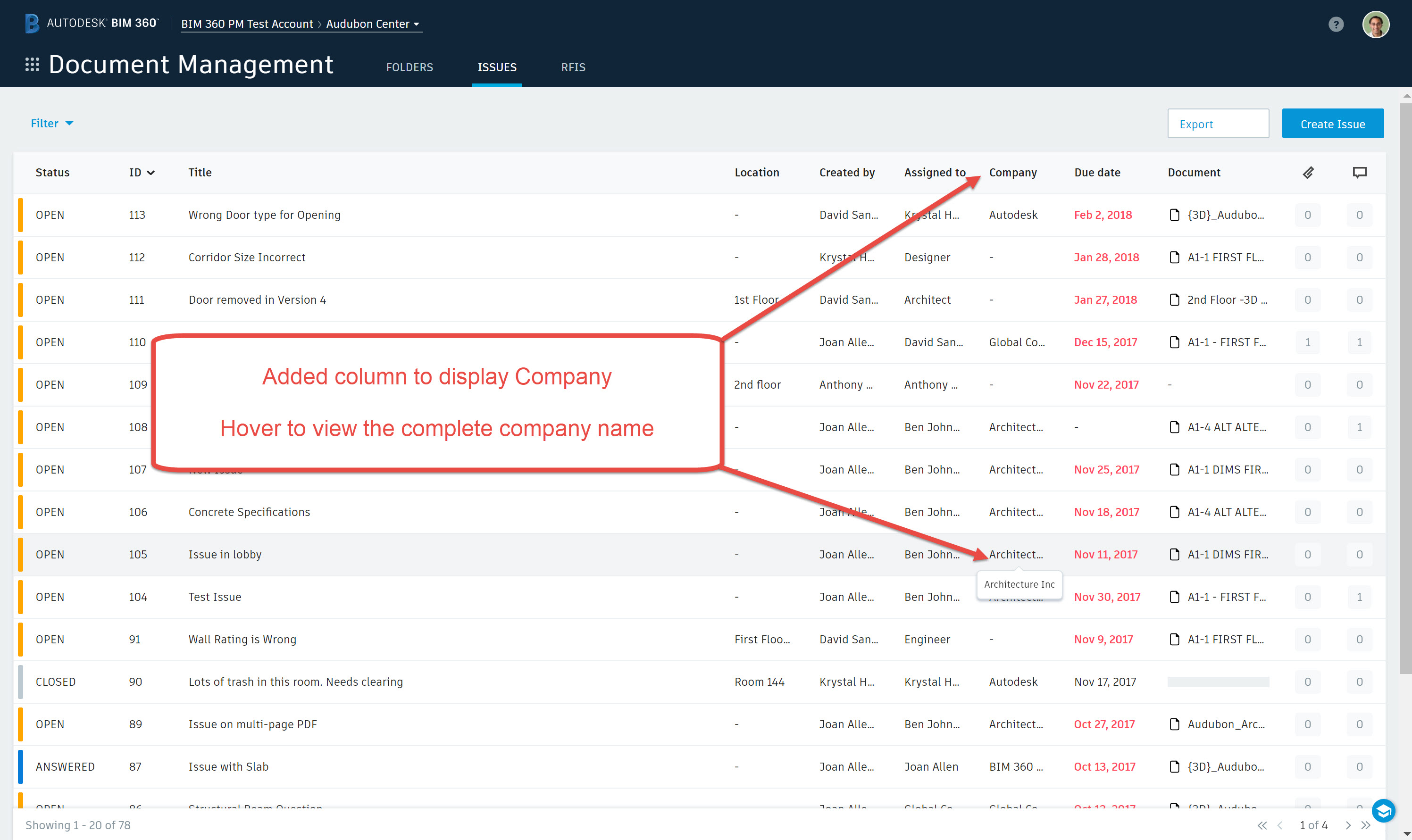The width and height of the screenshot is (1412, 840).
Task: Click document 'Audubon_Arc...' in issue 89
Action: 1226,724
